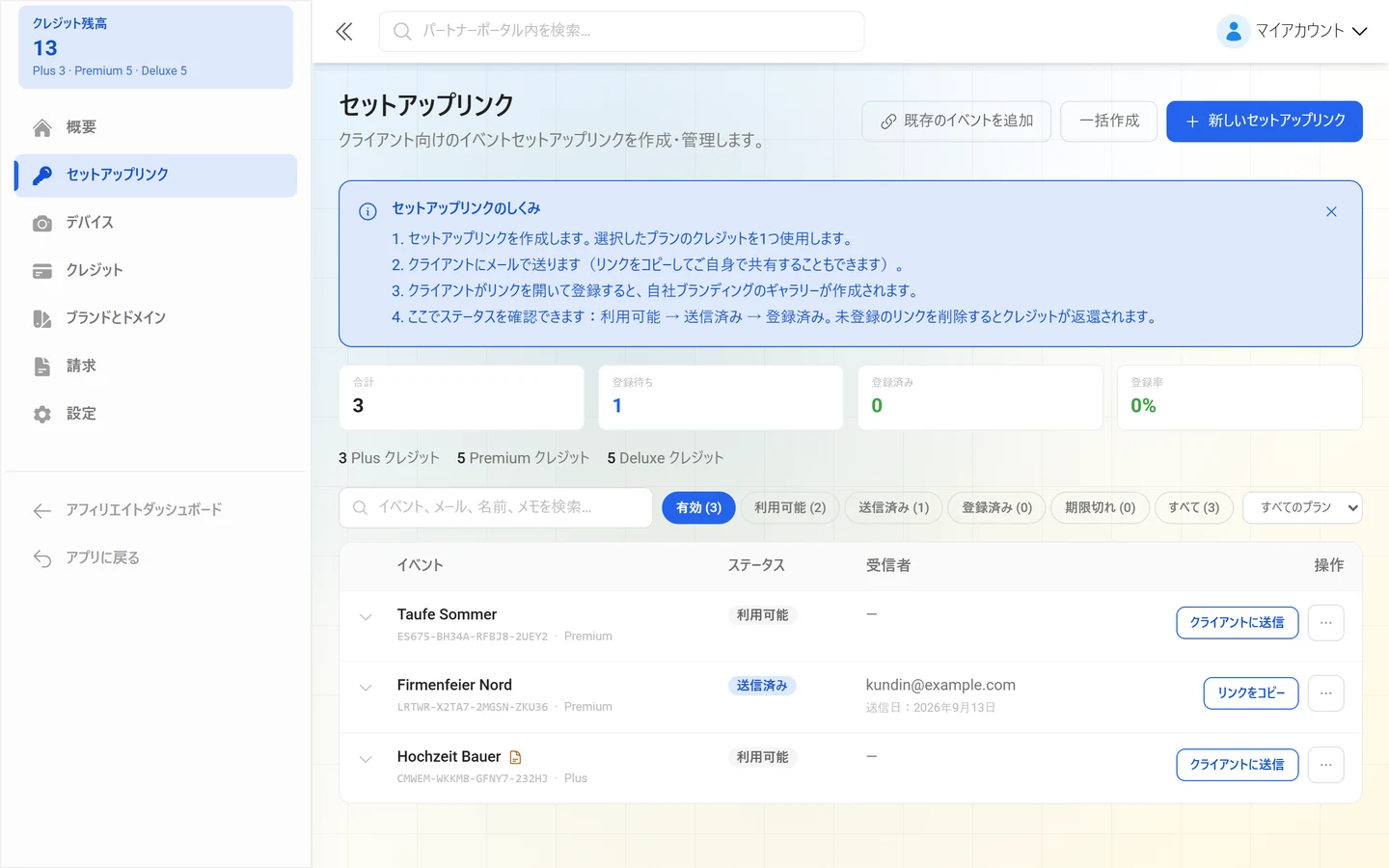Collapse the sidebar with the double-chevron icon
The image size is (1389, 868).
[x=344, y=32]
